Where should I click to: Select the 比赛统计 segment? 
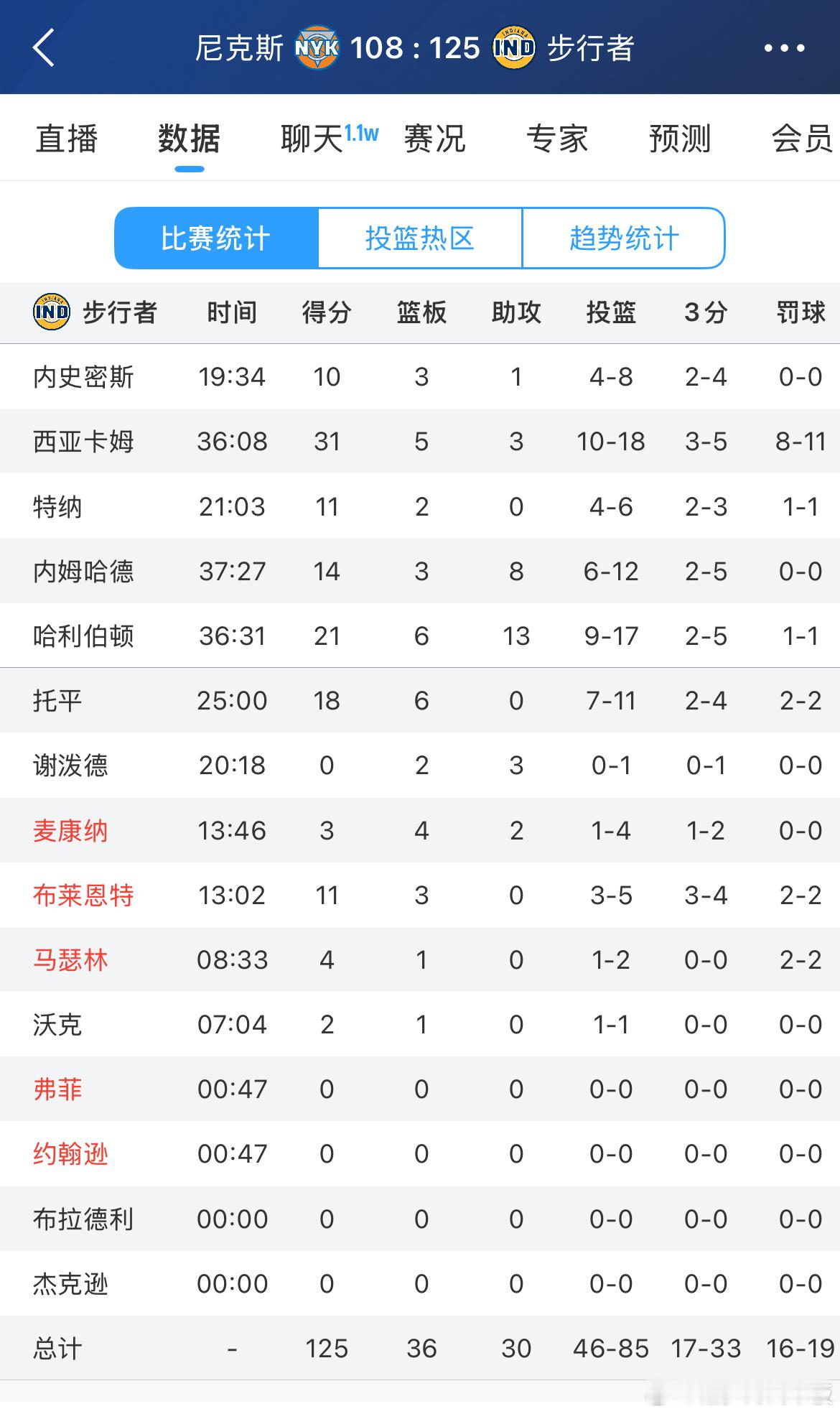(216, 238)
